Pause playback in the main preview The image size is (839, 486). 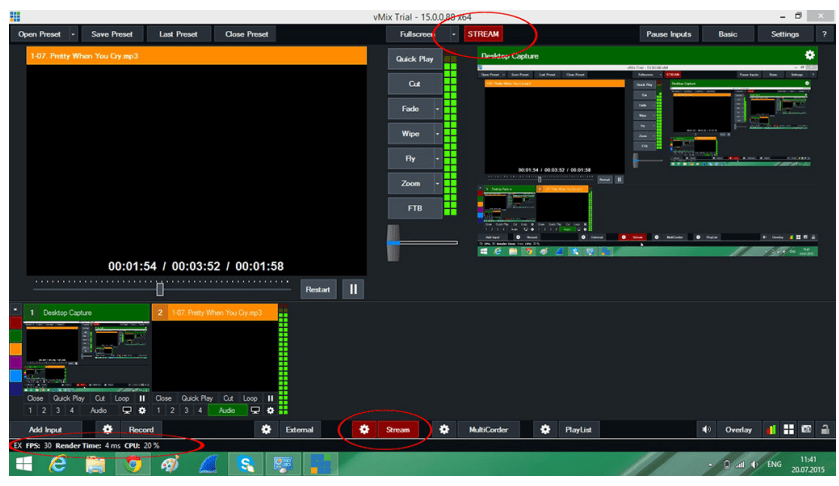click(x=353, y=289)
